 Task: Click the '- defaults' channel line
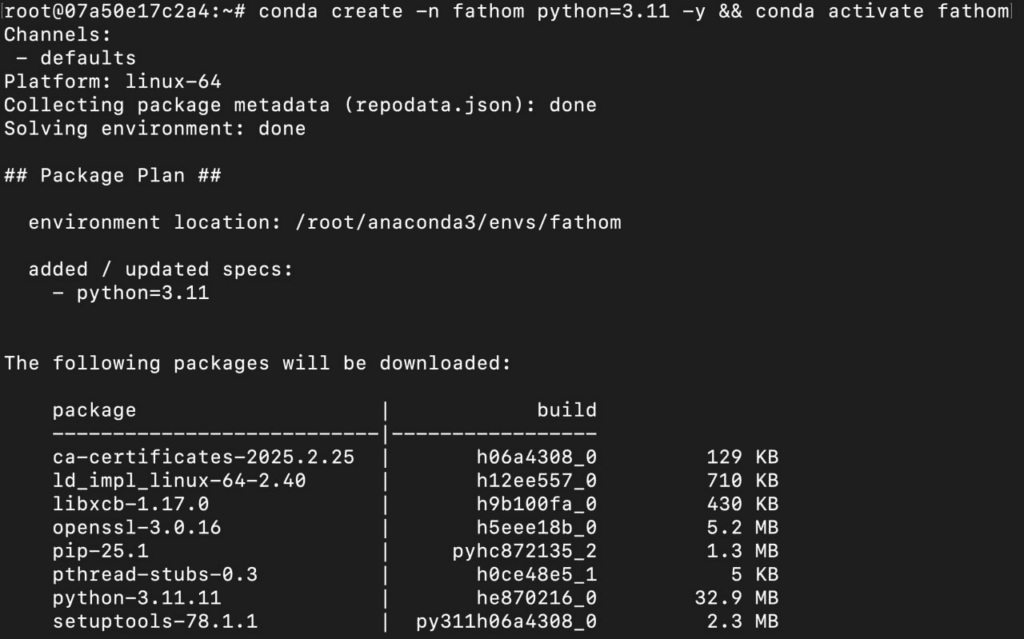pos(75,58)
